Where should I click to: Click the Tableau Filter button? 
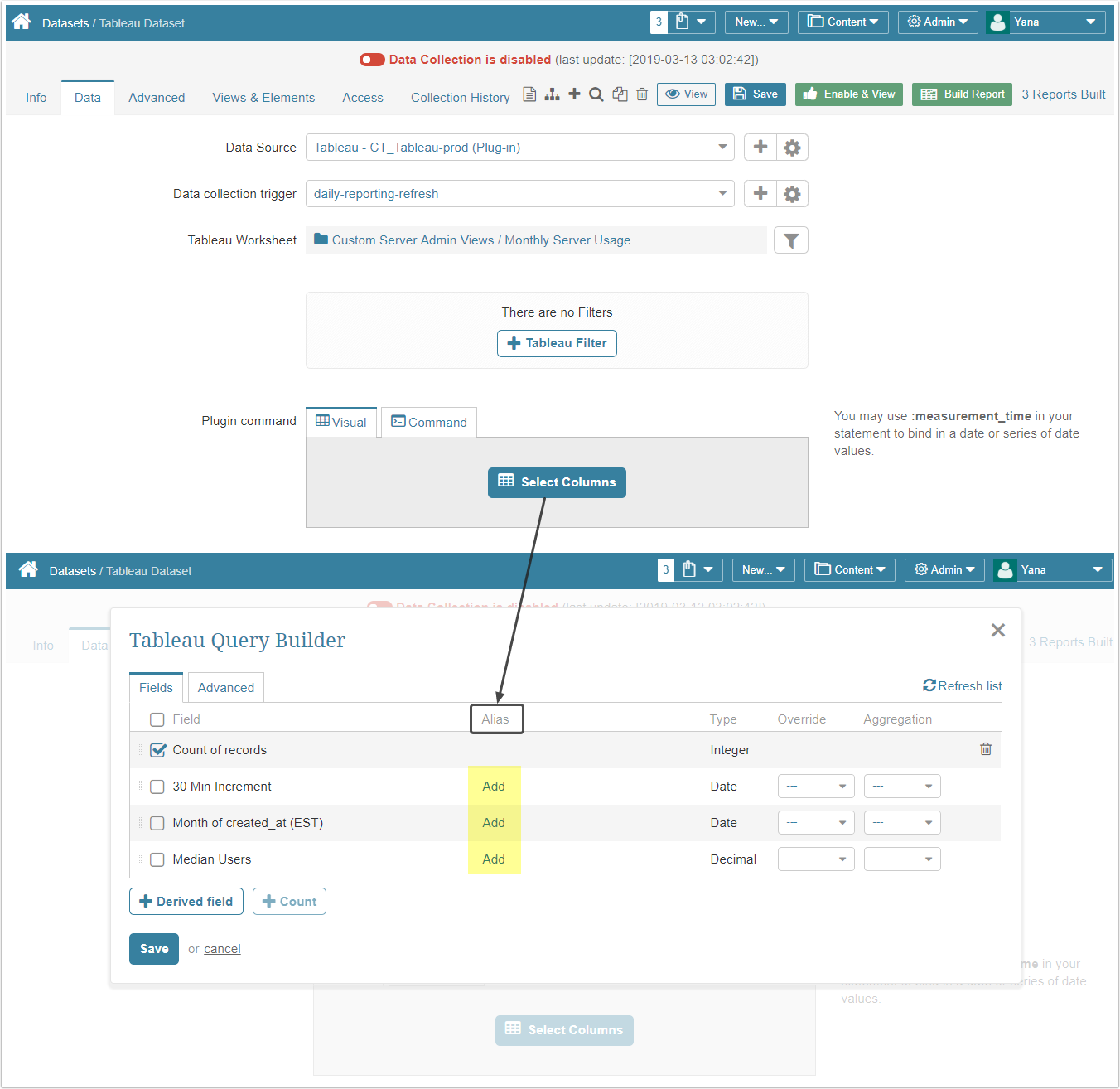pyautogui.click(x=557, y=343)
